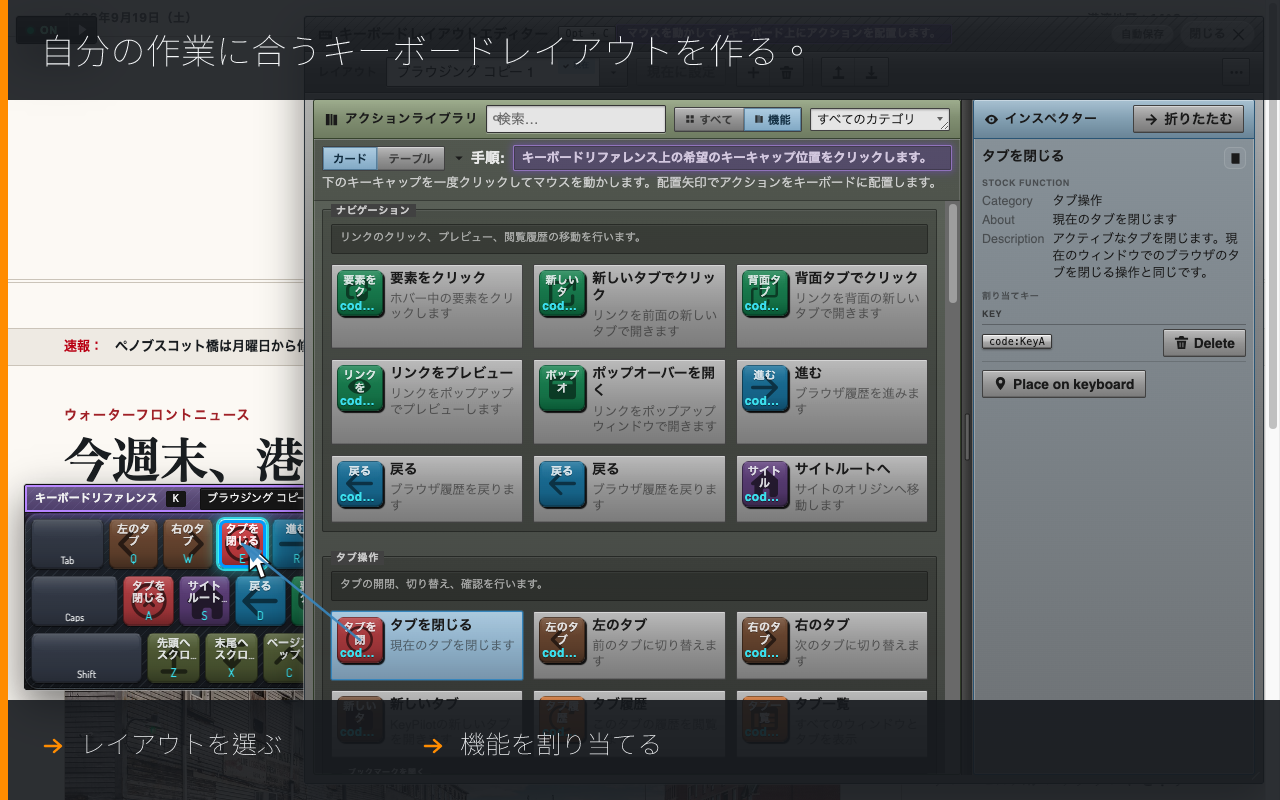Switch the library filter to 機能
This screenshot has height=800, width=1280.
pos(773,119)
